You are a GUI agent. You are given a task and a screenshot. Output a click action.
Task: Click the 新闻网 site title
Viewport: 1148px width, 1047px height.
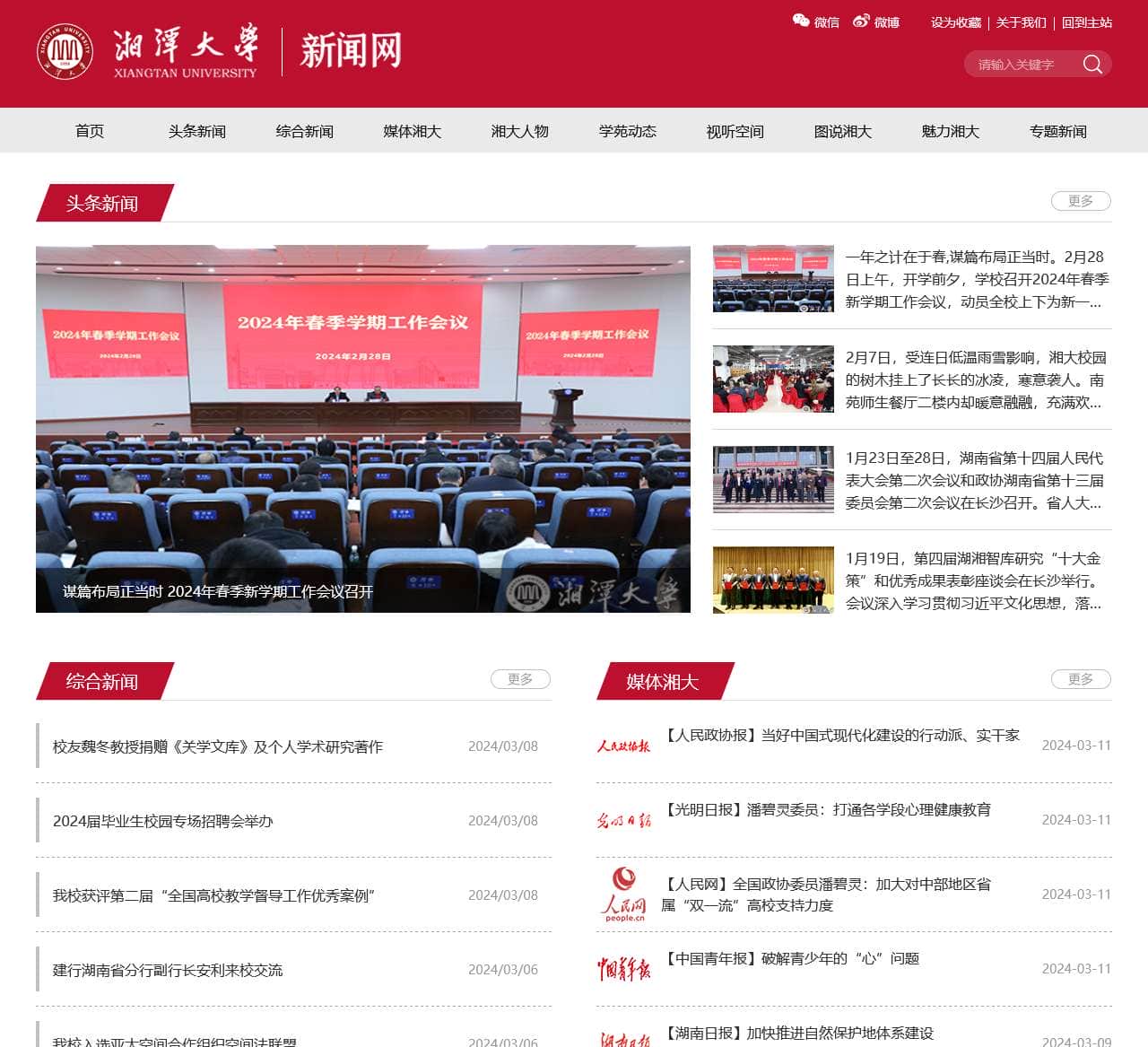click(351, 50)
